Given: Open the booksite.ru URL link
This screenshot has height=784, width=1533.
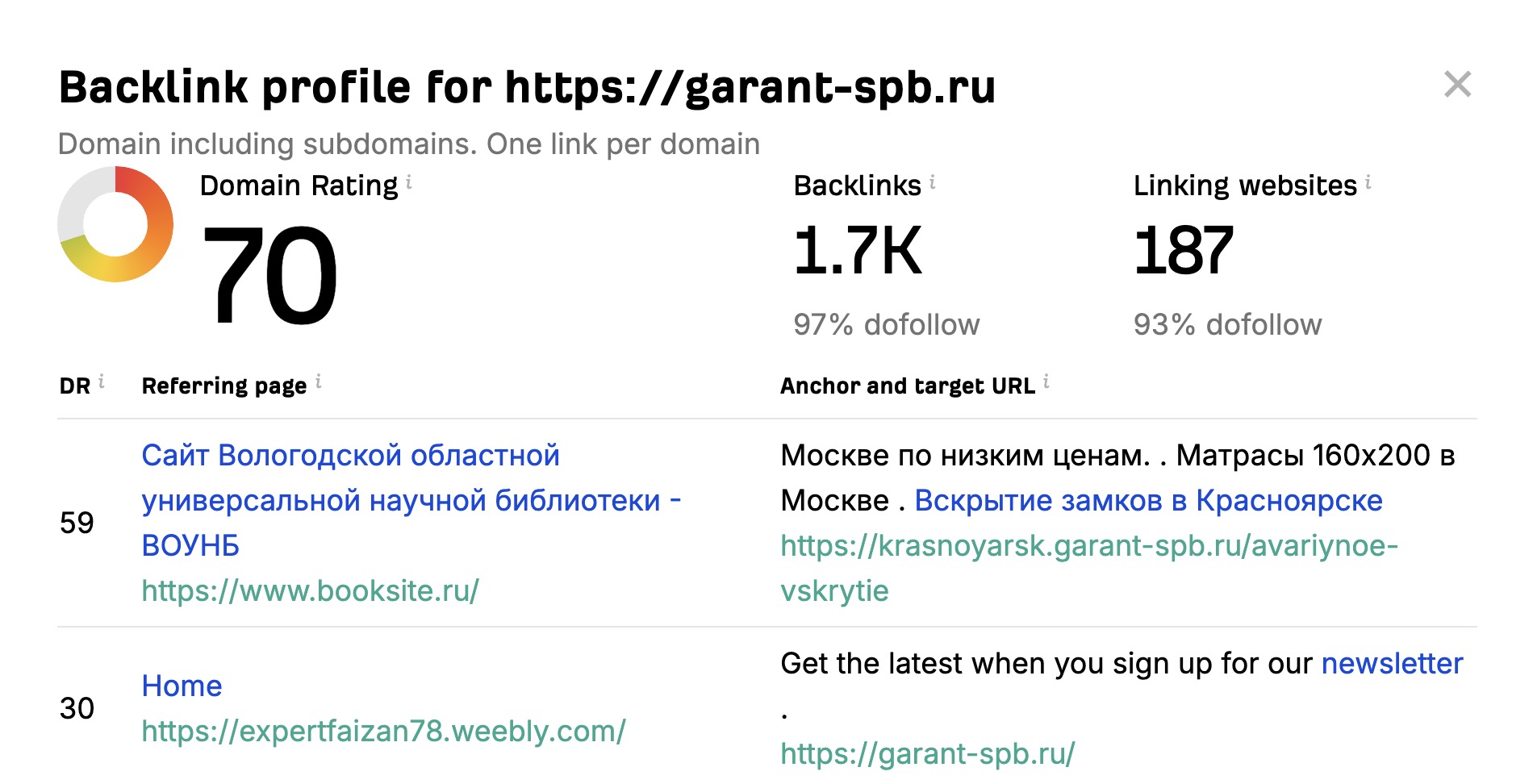Looking at the screenshot, I should coord(311,591).
